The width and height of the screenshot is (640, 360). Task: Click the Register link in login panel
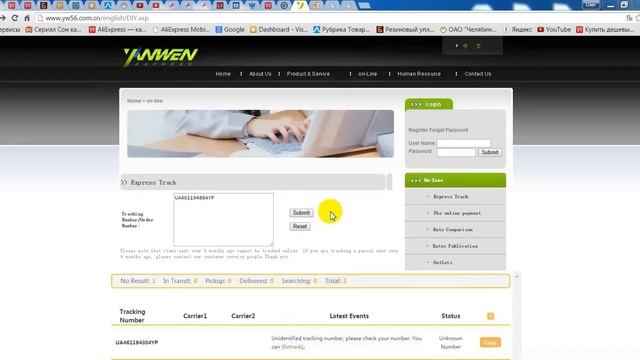pos(418,130)
